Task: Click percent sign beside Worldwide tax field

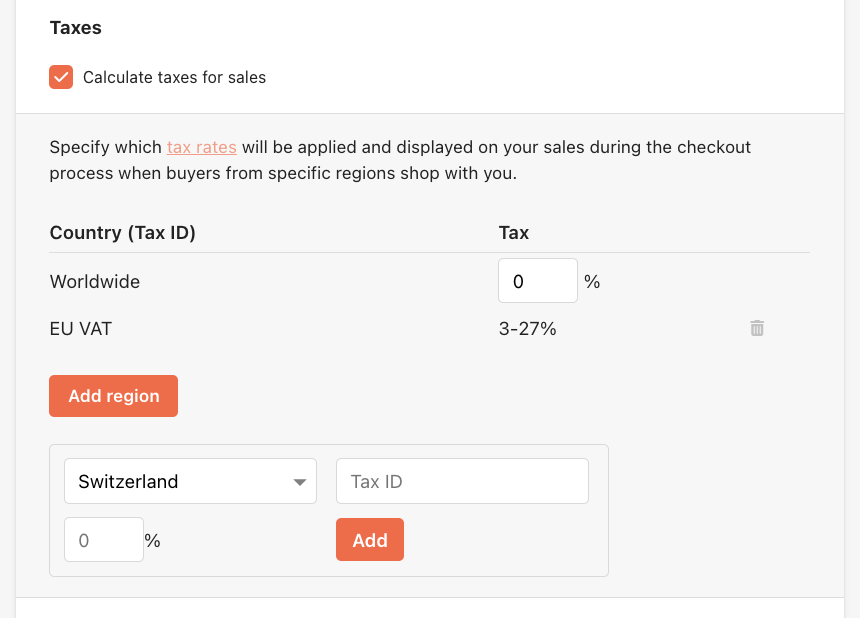Action: [x=592, y=282]
